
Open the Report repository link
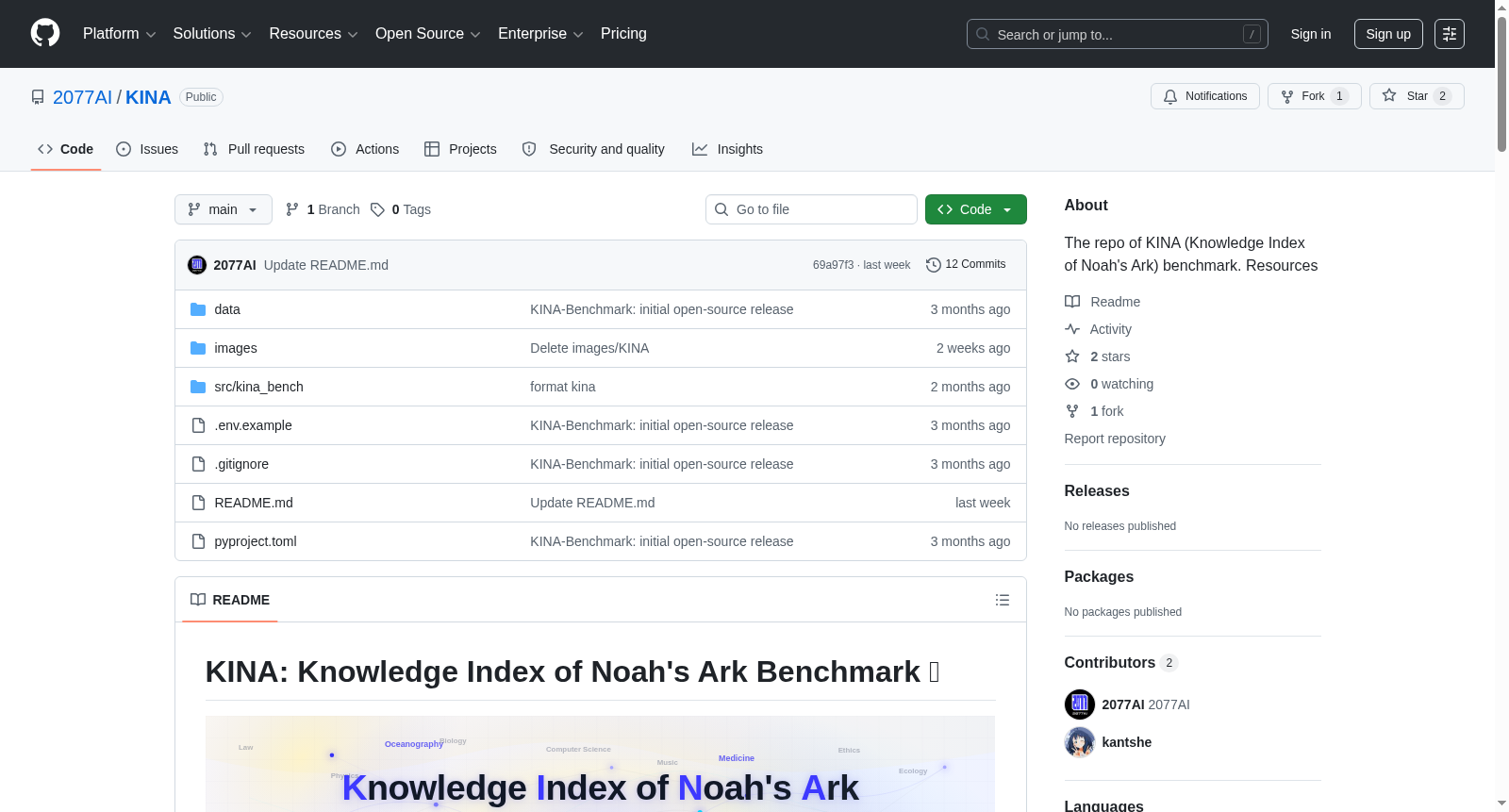click(x=1115, y=439)
